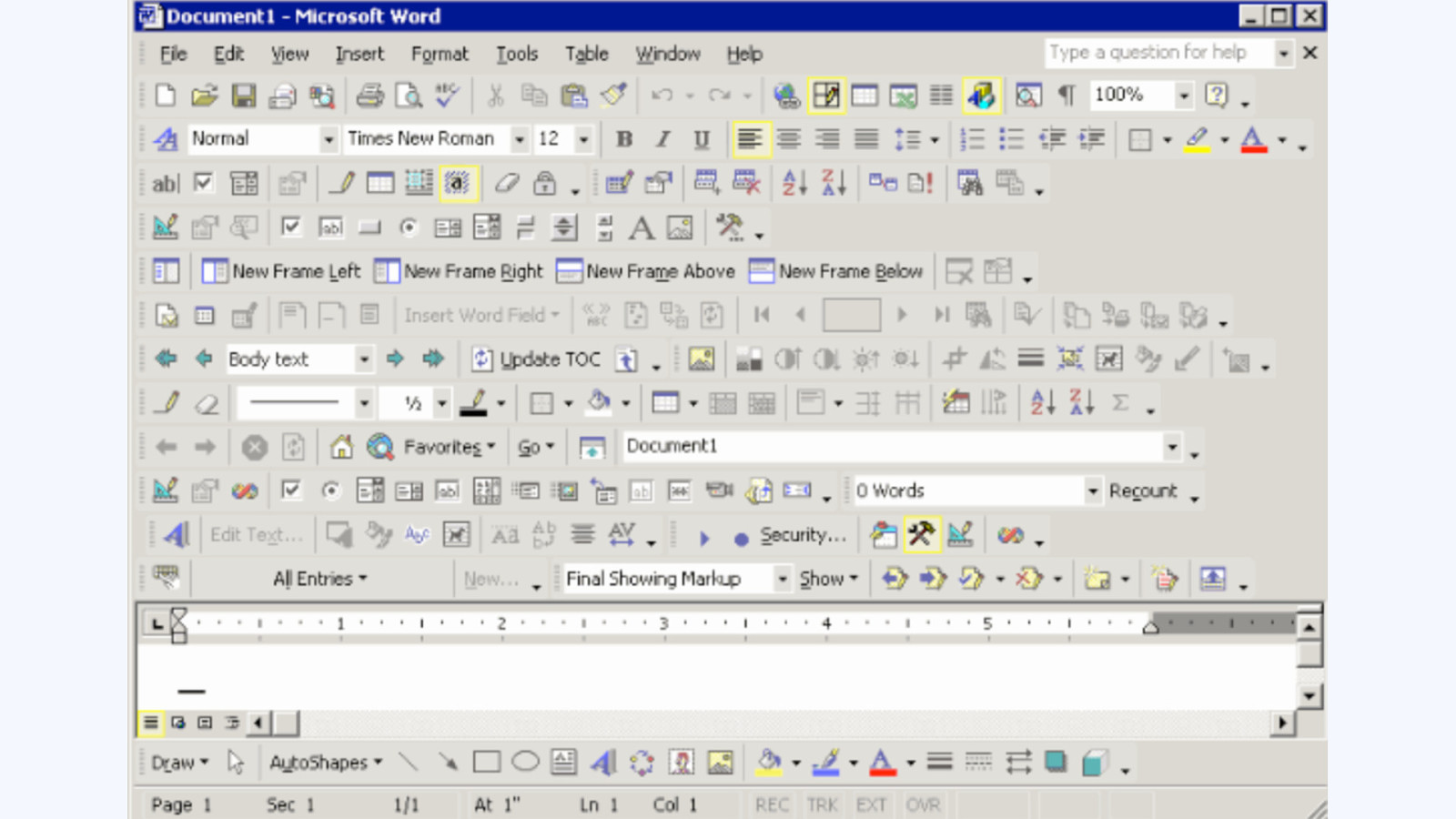Click the Line Spacing button
The width and height of the screenshot is (1456, 819).
point(907,139)
